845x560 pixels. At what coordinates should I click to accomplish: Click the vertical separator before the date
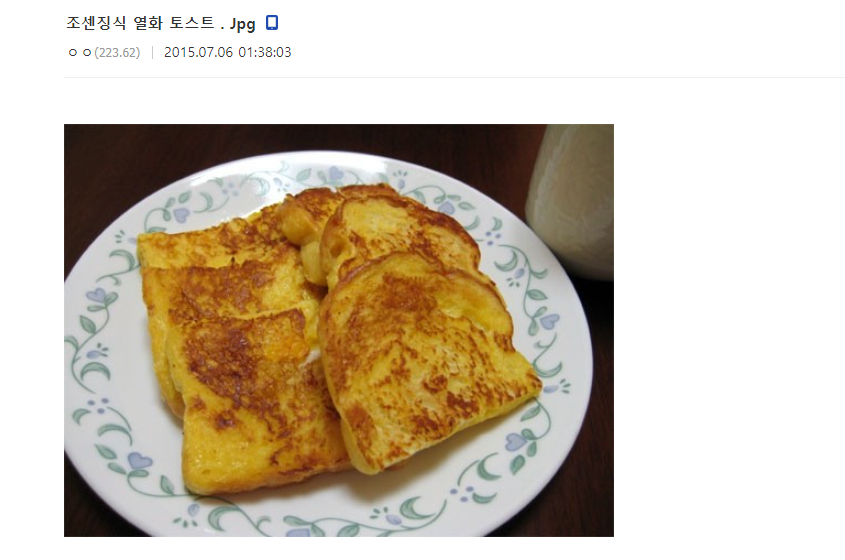tap(153, 52)
